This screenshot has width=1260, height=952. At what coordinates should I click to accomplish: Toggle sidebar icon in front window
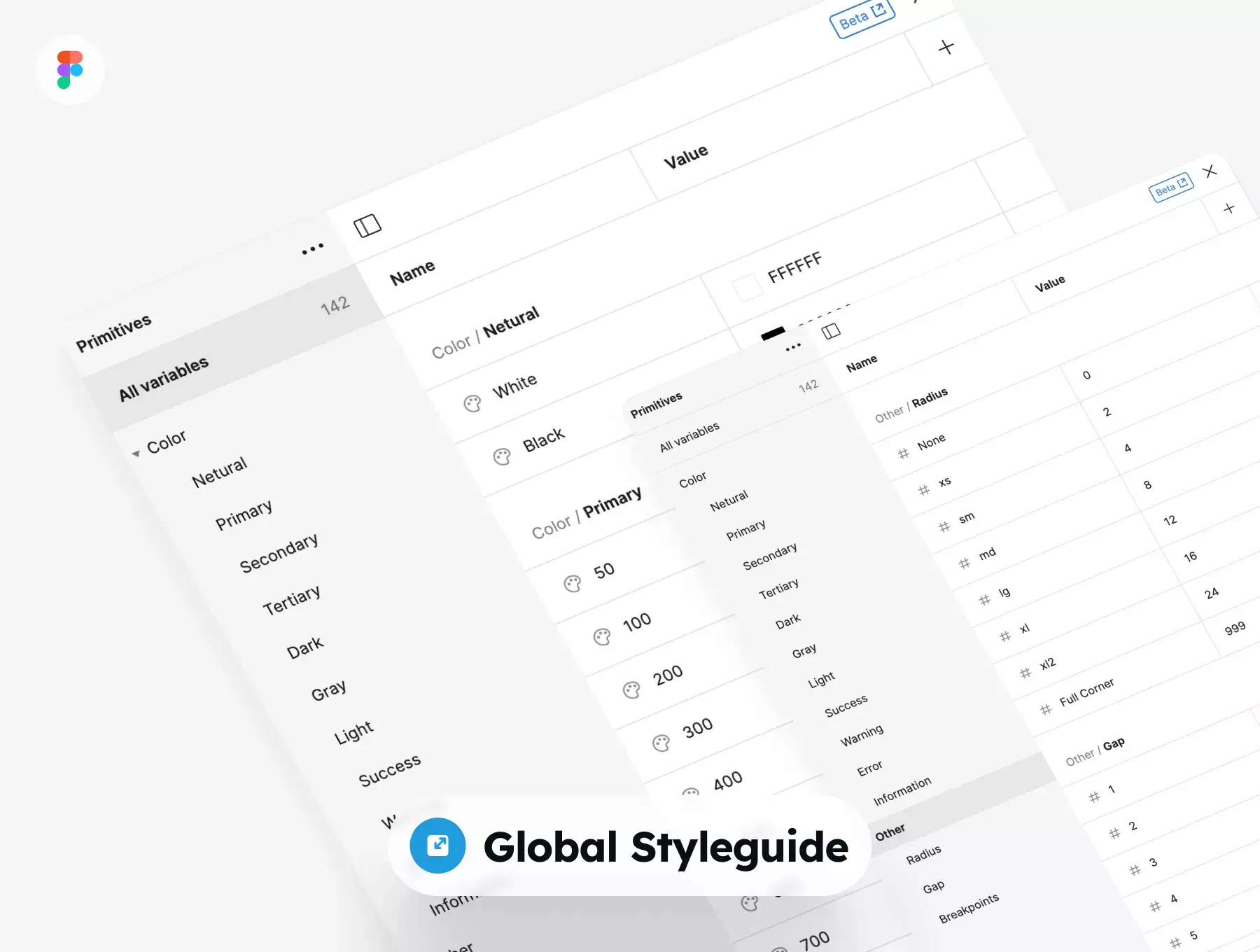pos(831,331)
